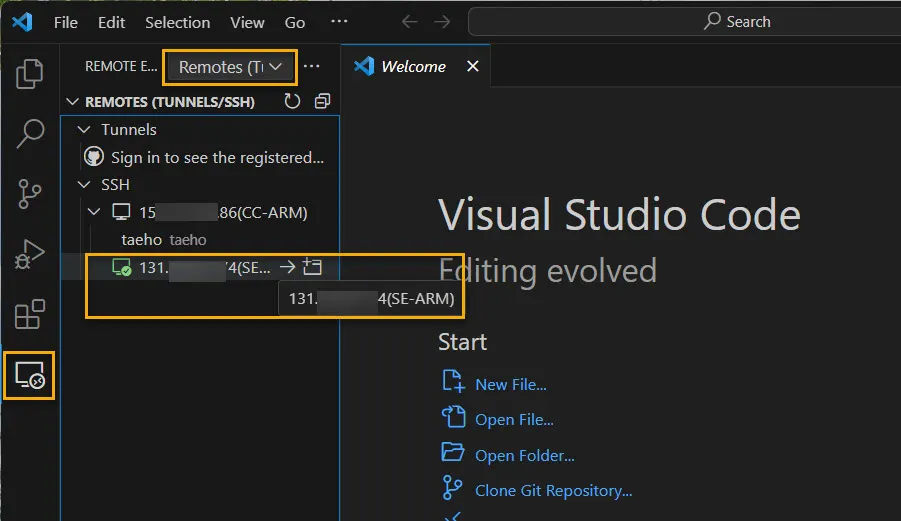Connect to 131 host in current window
This screenshot has height=521, width=901.
[x=287, y=267]
